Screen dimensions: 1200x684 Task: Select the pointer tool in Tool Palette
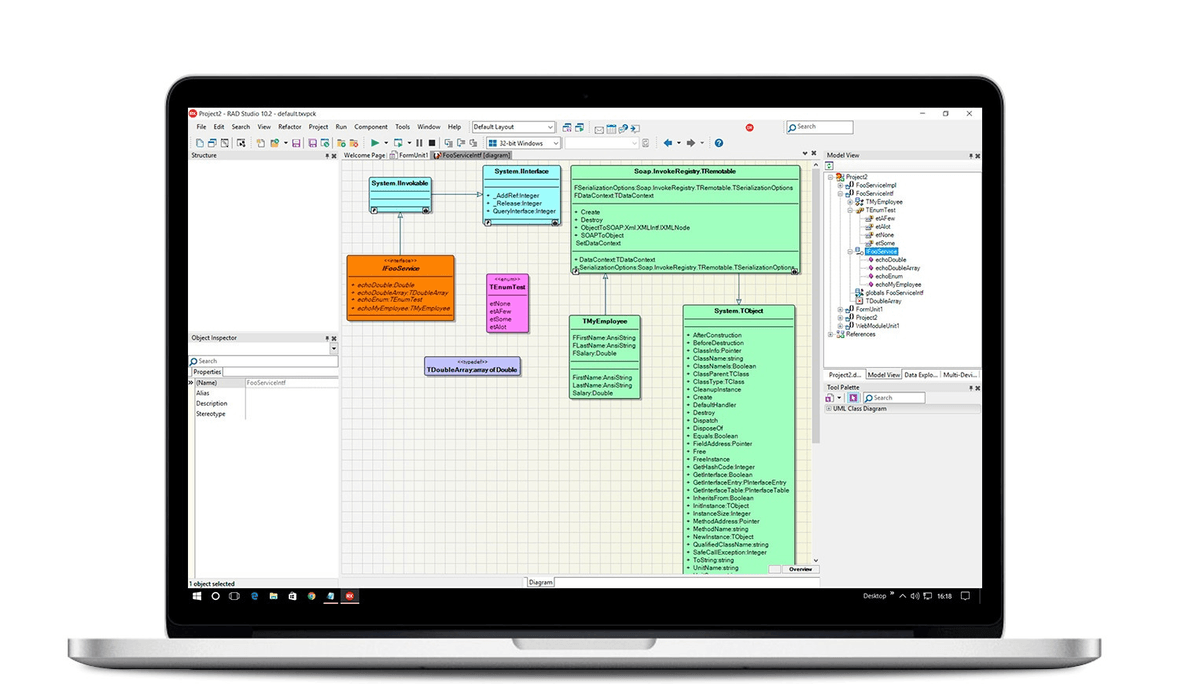point(853,398)
